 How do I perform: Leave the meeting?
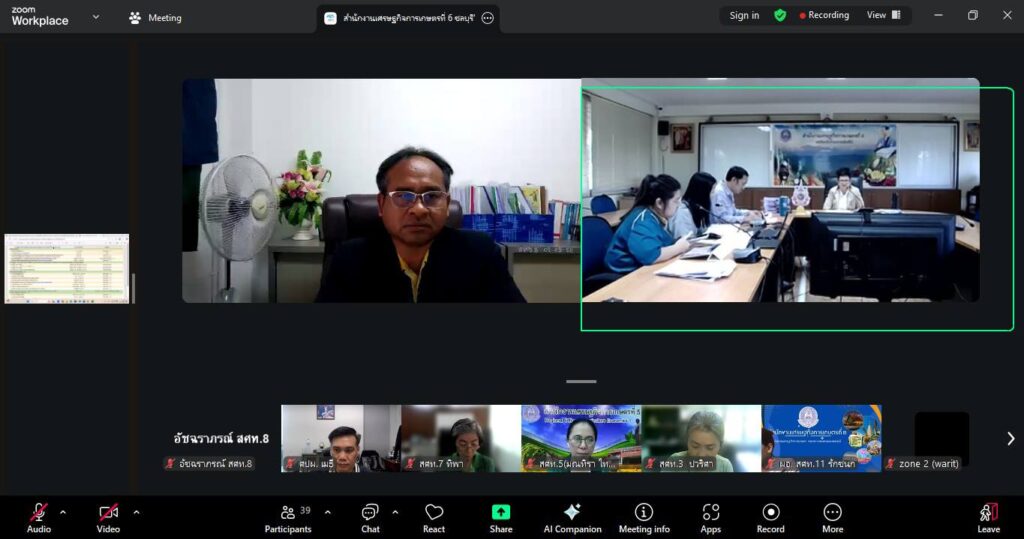(988, 517)
